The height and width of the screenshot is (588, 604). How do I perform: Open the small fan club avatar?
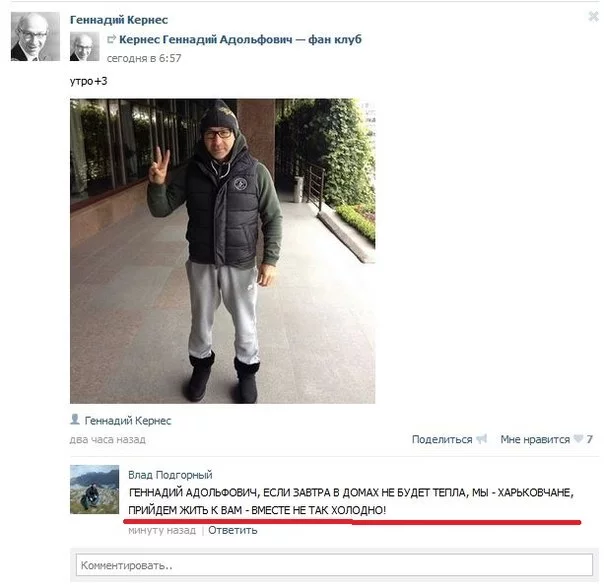point(84,47)
